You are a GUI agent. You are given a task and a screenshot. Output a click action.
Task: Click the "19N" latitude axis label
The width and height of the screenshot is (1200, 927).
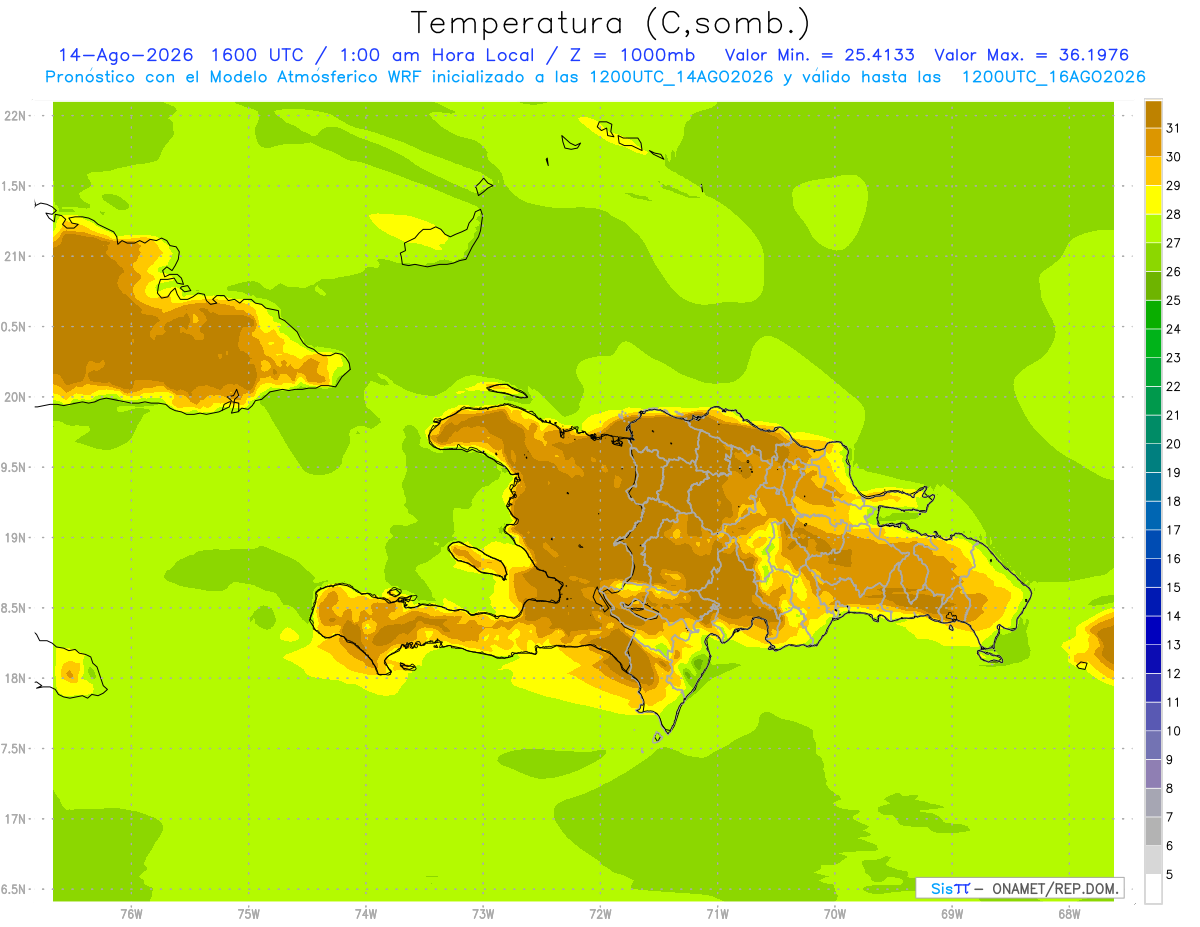coord(17,537)
